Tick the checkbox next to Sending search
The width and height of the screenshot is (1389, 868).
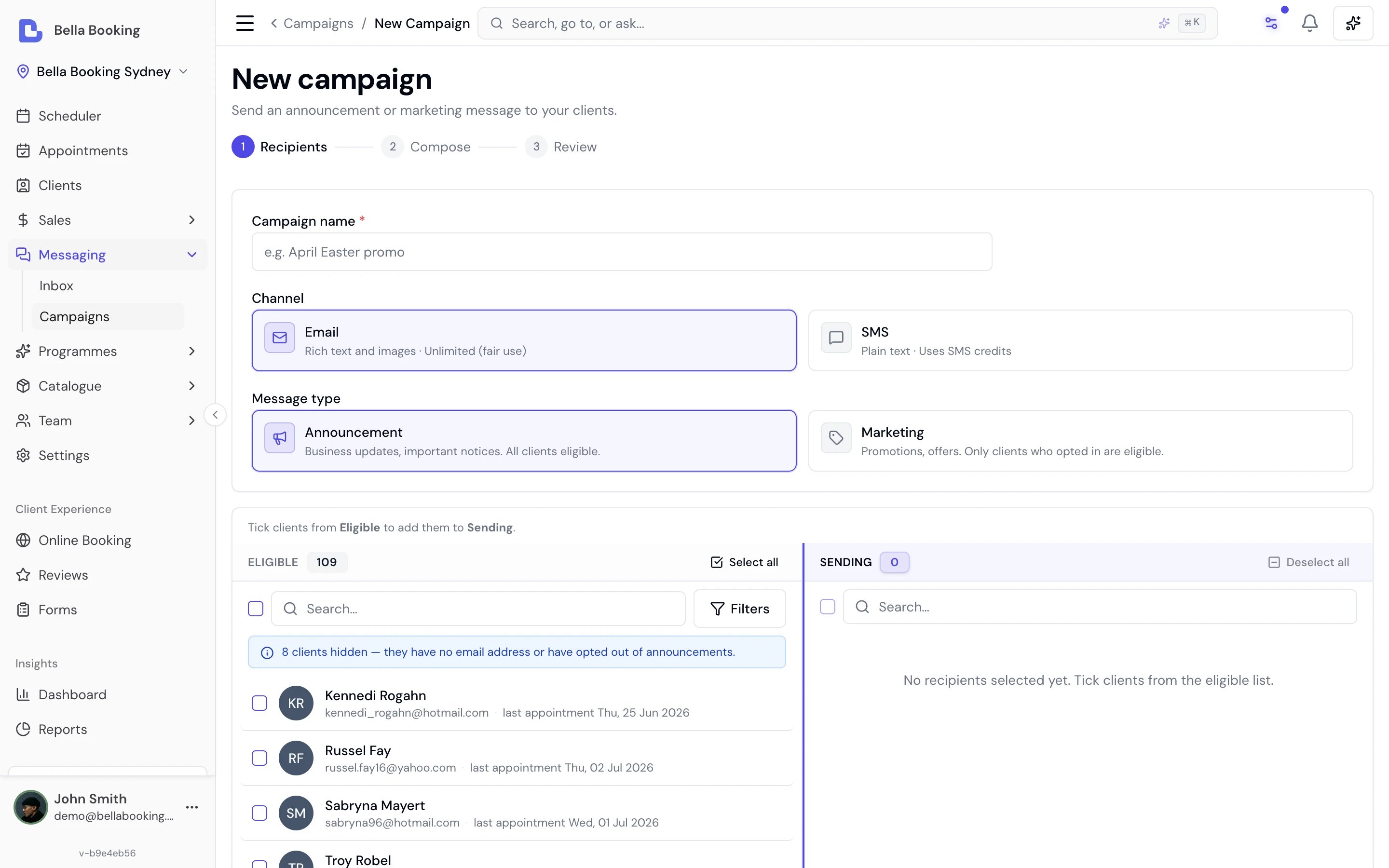click(x=828, y=607)
